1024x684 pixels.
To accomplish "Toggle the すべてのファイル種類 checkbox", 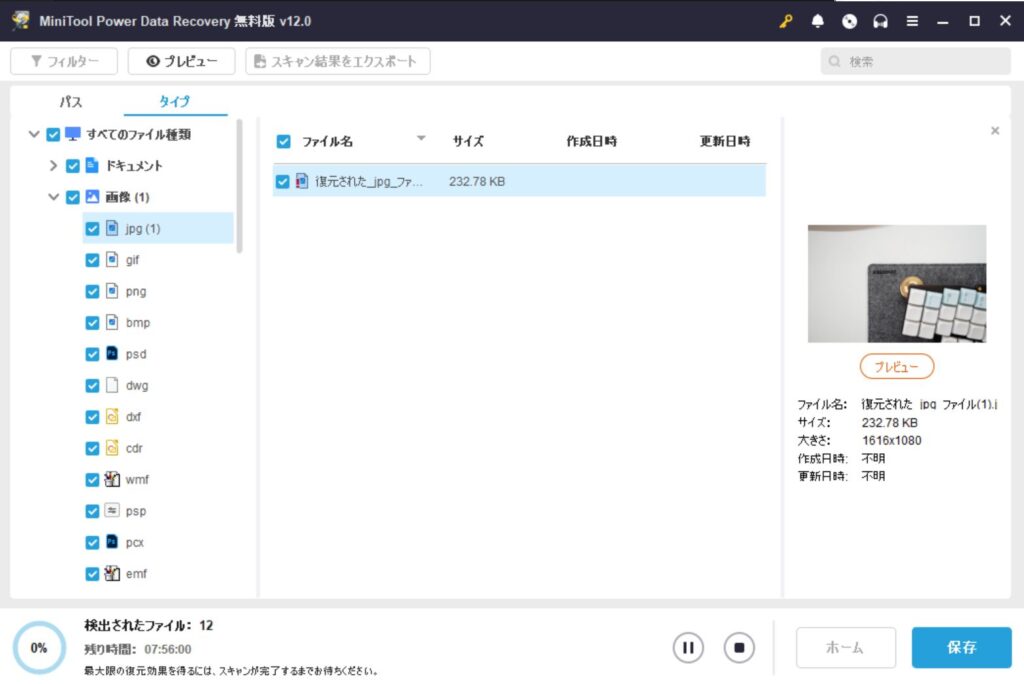I will tap(54, 135).
